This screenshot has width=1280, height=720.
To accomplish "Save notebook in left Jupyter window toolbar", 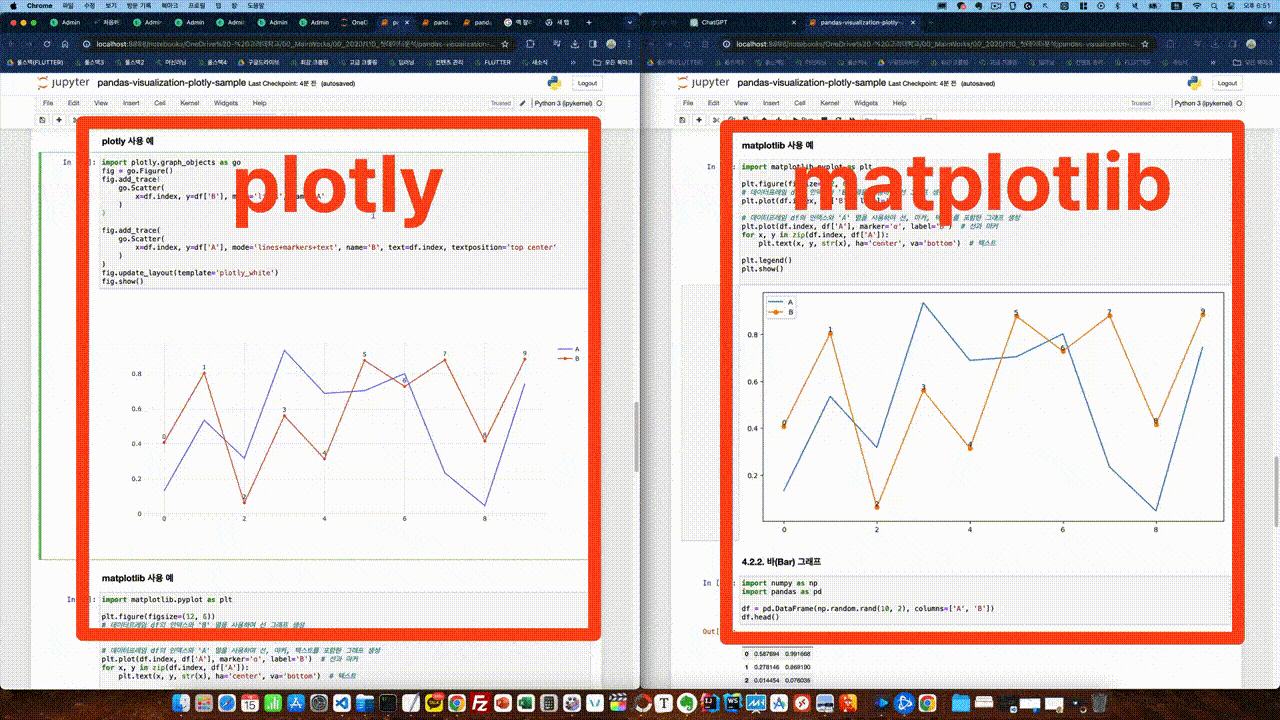I will click(x=42, y=119).
